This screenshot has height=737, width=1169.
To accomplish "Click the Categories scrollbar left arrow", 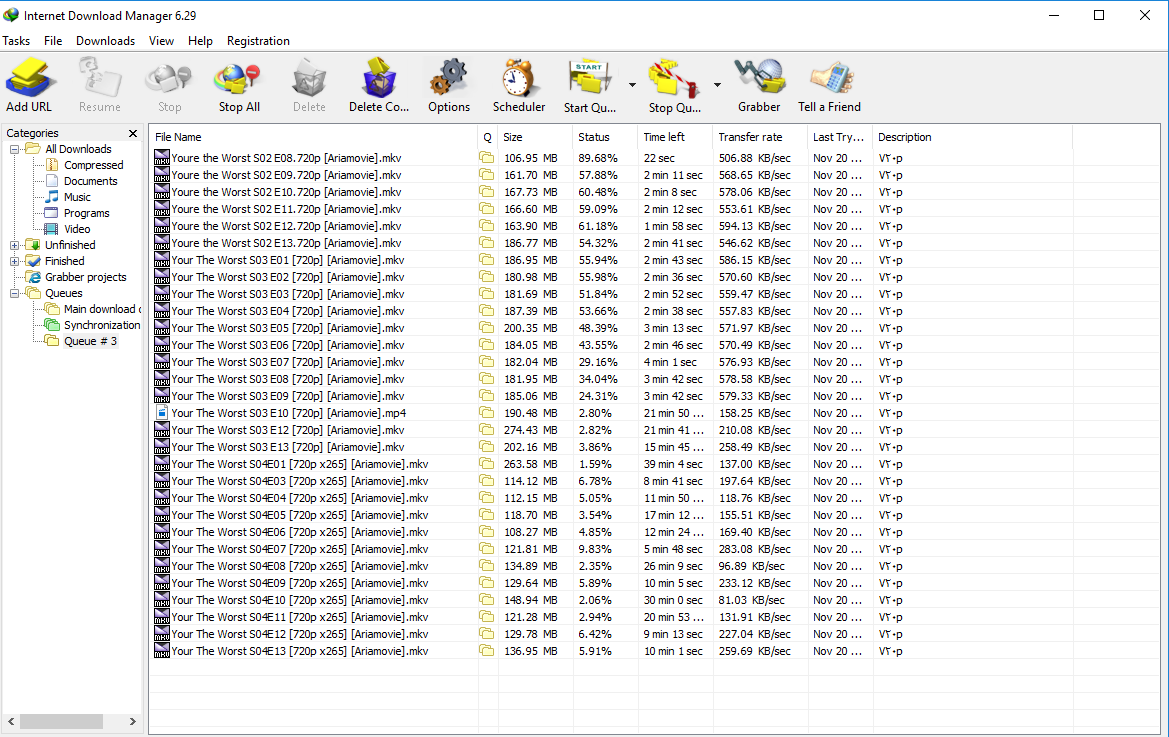I will tap(11, 721).
